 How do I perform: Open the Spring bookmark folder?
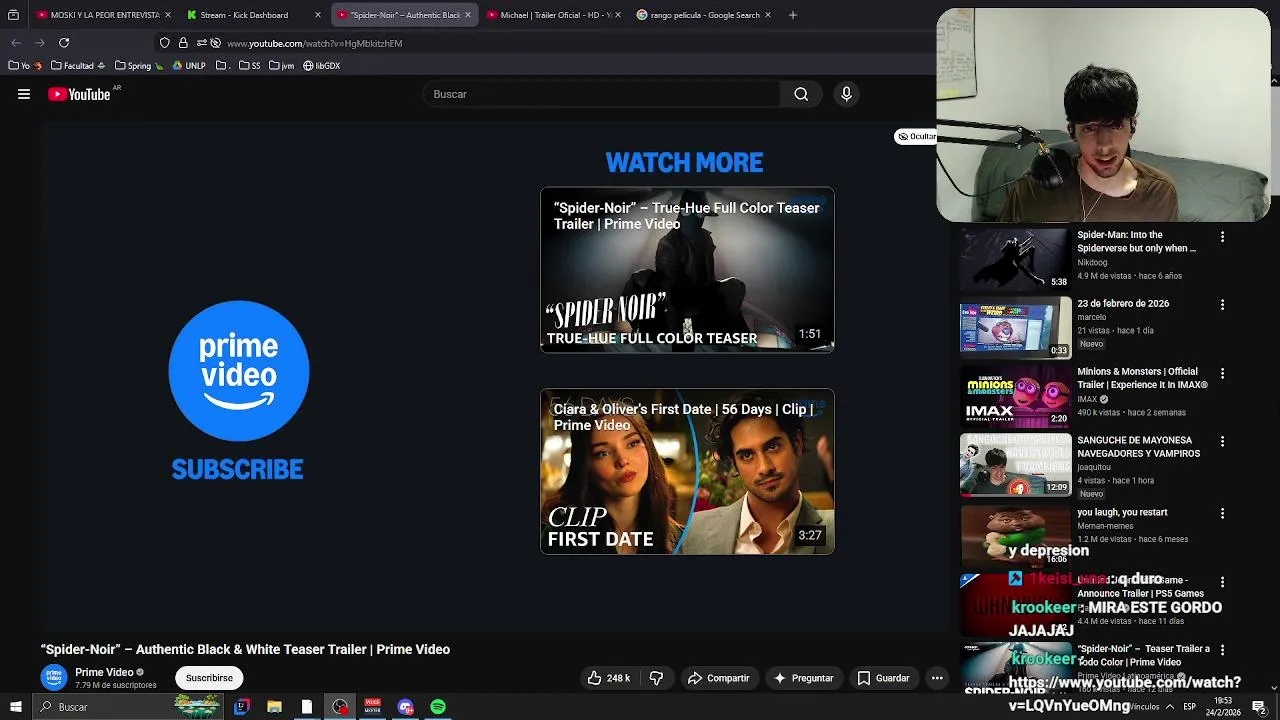pyautogui.click(x=138, y=66)
